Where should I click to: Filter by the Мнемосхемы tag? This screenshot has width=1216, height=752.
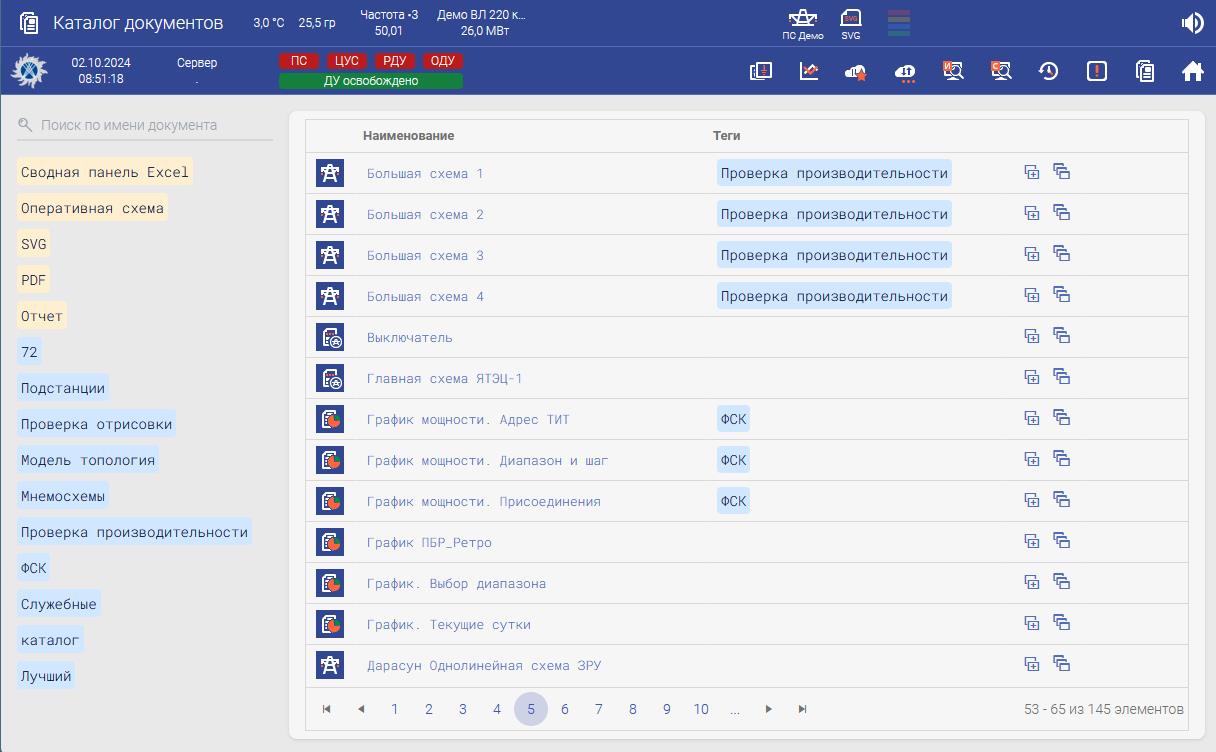[63, 496]
